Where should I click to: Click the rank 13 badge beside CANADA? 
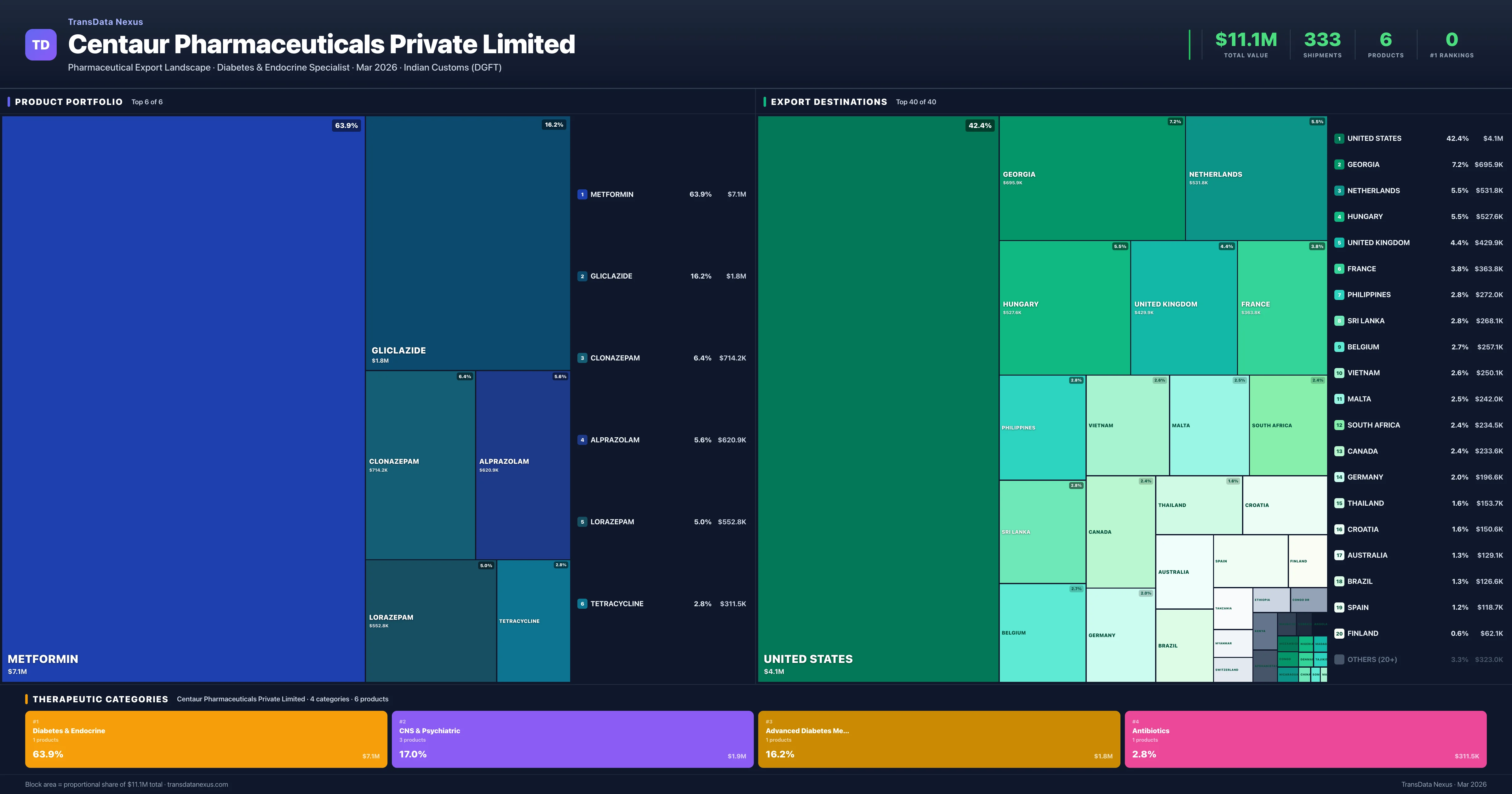tap(1339, 451)
